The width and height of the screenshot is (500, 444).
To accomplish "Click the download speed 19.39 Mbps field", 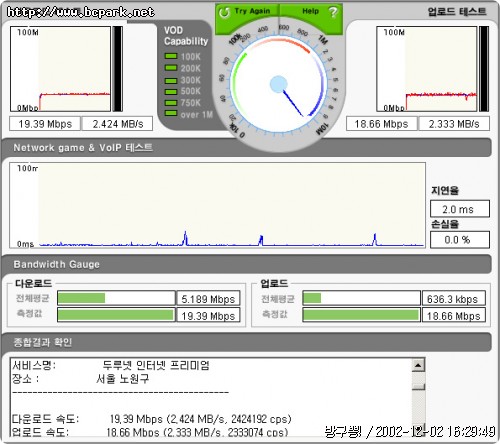I will click(45, 124).
